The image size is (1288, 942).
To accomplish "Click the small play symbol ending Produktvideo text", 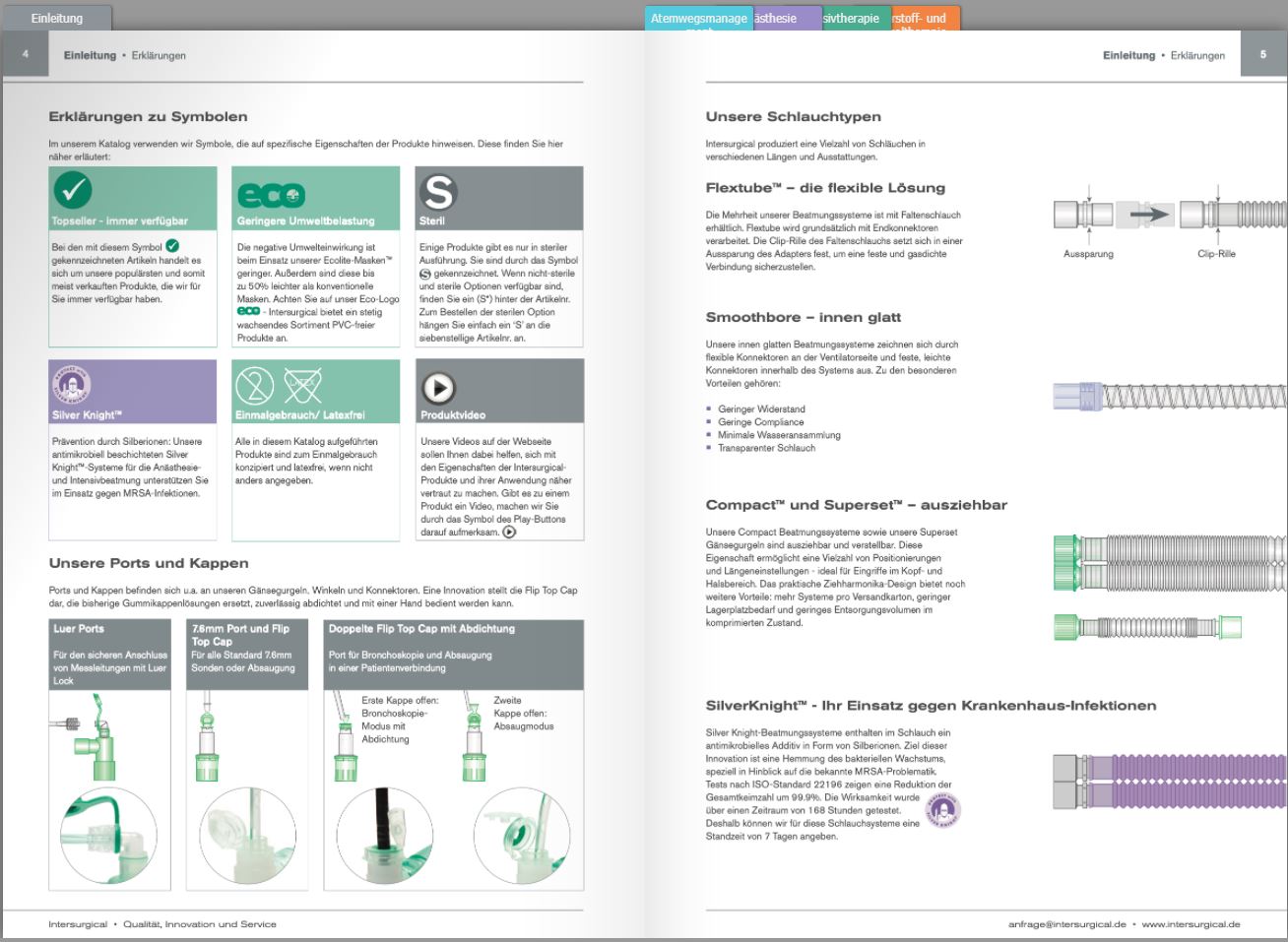I will click(x=509, y=532).
